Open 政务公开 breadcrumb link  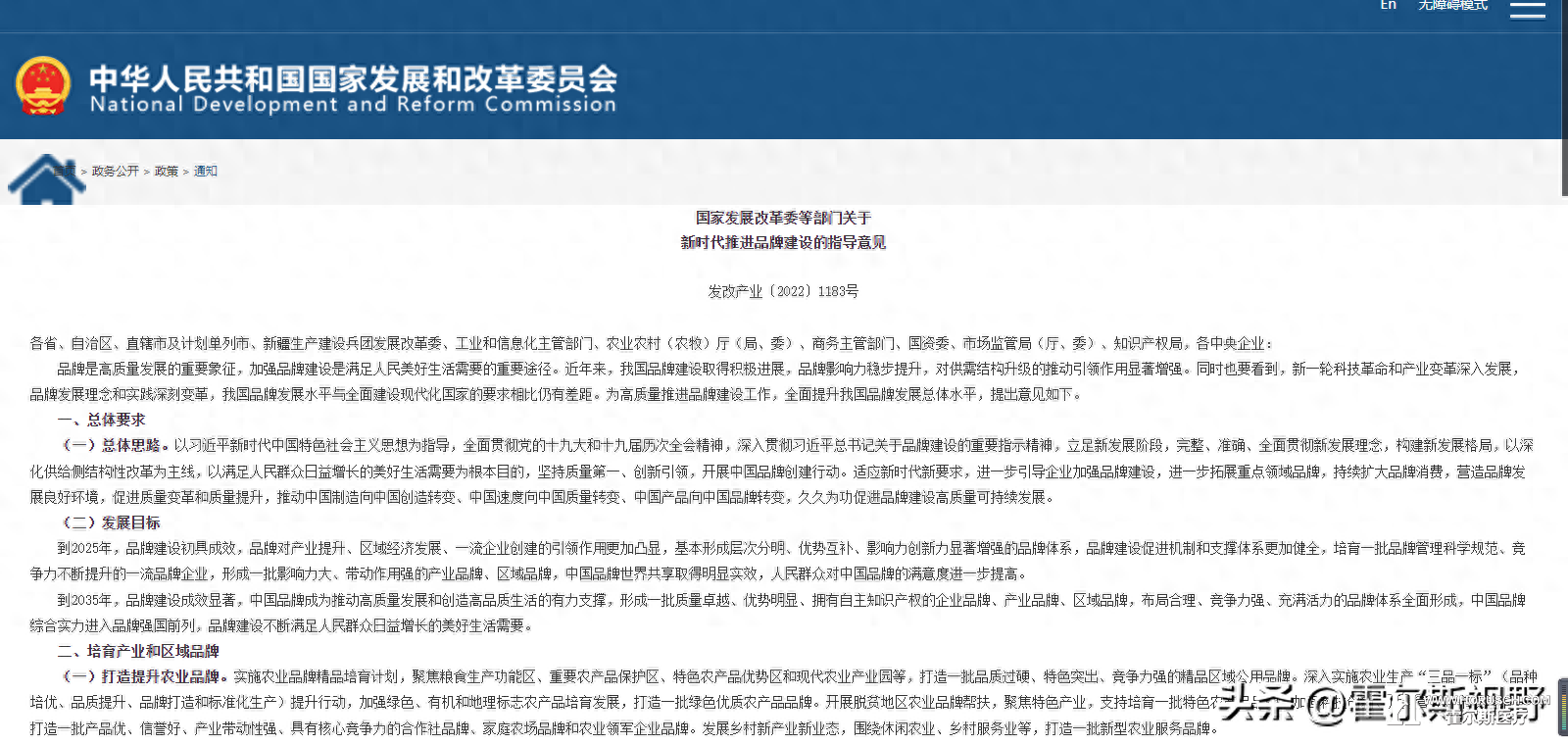(116, 171)
